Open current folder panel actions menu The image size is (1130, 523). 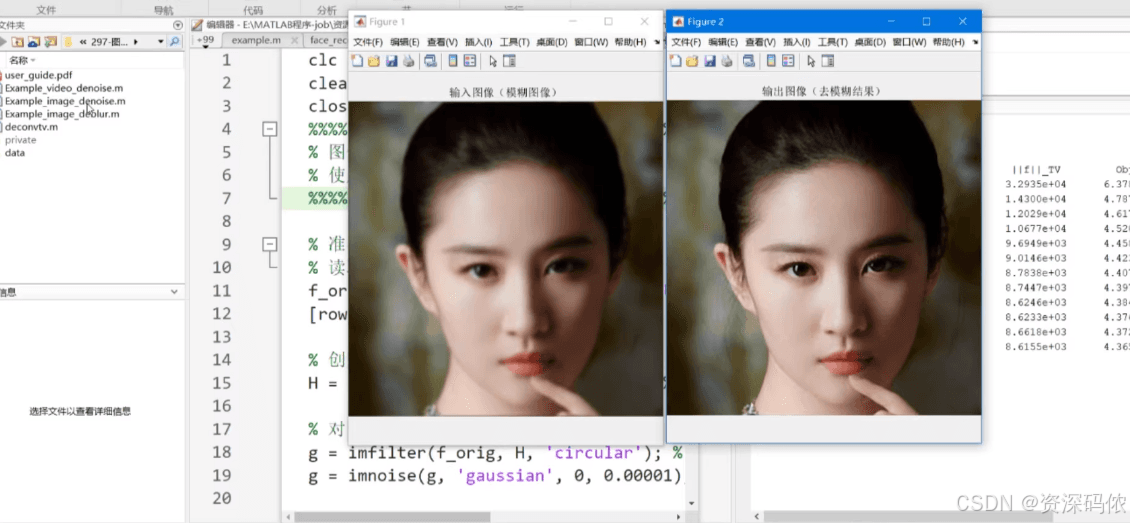[178, 25]
